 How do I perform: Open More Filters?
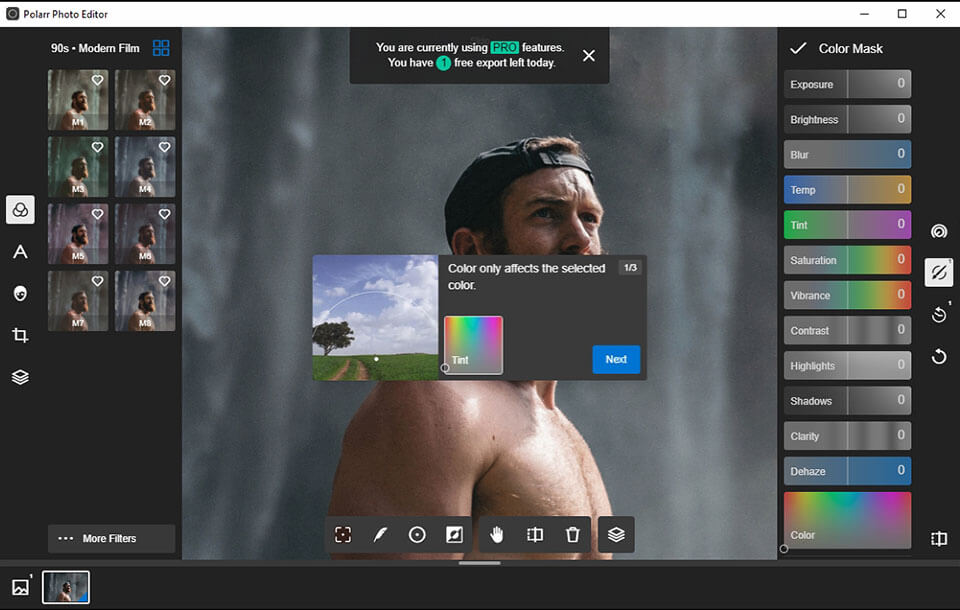pyautogui.click(x=111, y=538)
